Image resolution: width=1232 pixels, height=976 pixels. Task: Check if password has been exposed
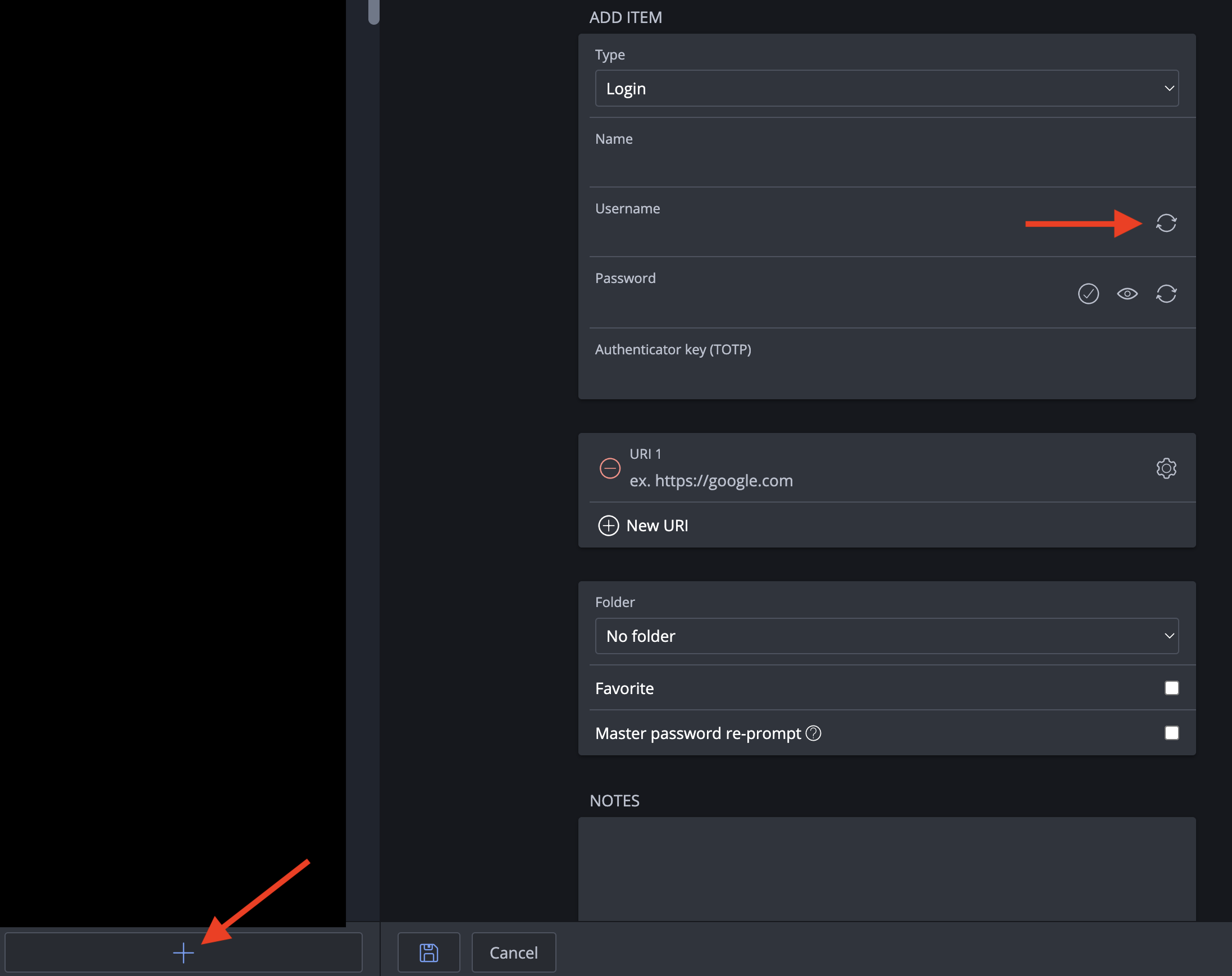(1088, 293)
